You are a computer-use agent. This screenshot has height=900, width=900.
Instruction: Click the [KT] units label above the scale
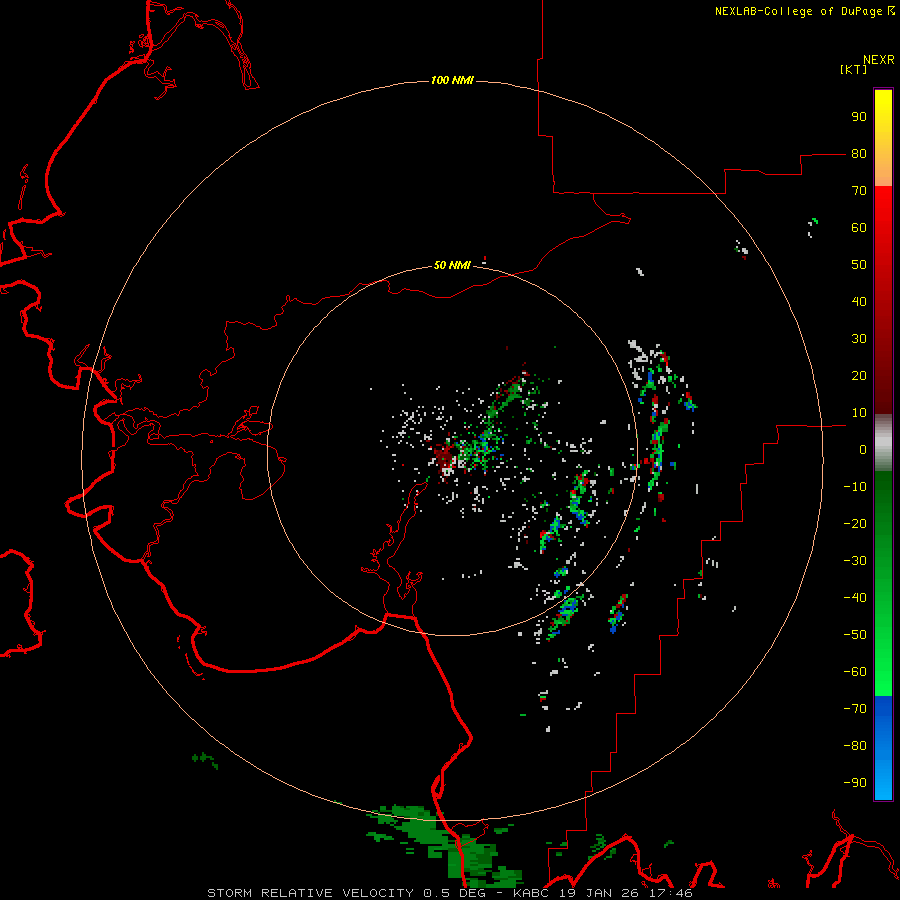[x=853, y=69]
